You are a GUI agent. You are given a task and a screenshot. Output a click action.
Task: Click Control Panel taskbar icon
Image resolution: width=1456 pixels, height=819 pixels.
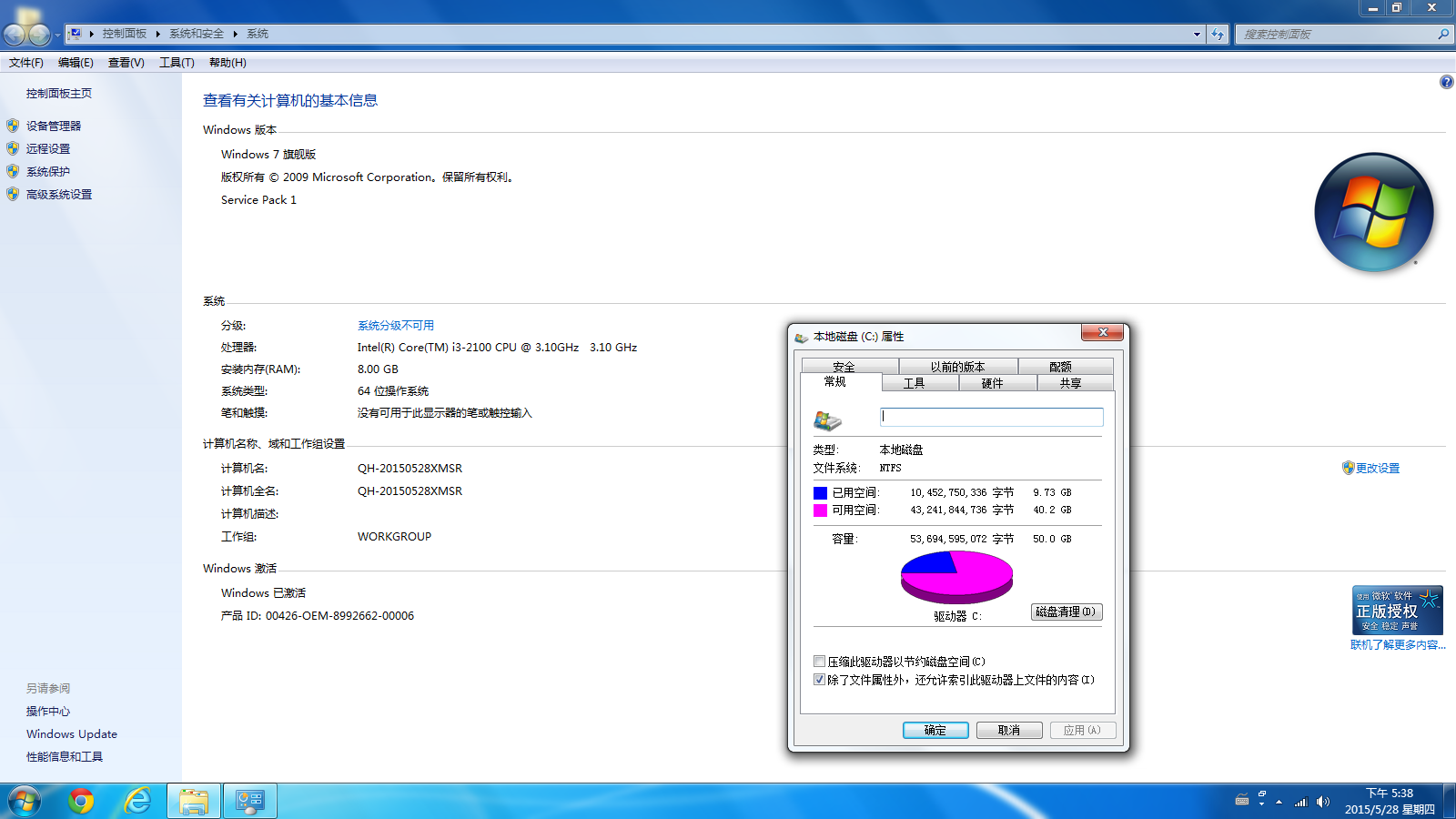(250, 801)
